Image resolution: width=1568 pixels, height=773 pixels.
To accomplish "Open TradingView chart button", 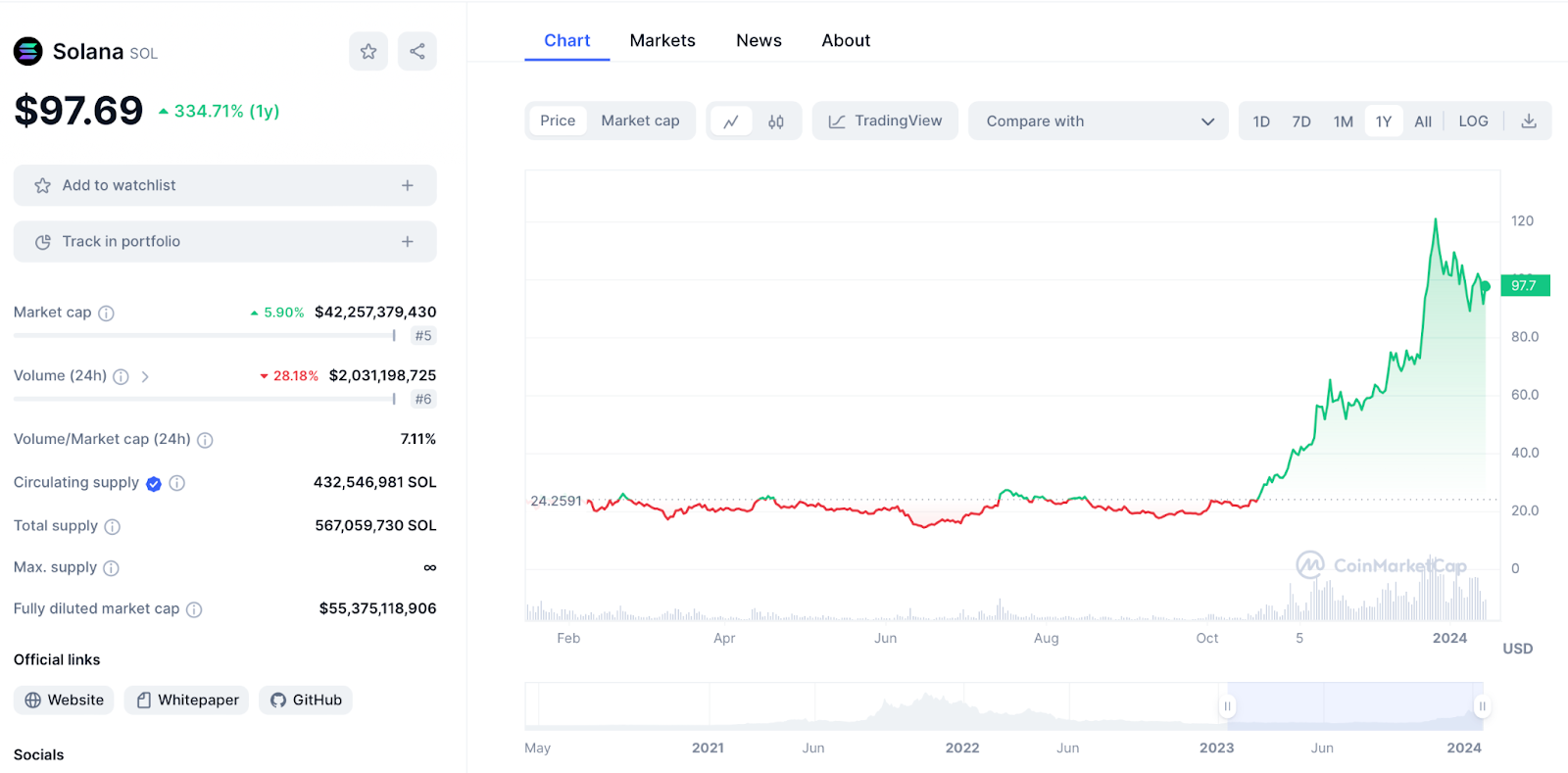I will pyautogui.click(x=885, y=121).
